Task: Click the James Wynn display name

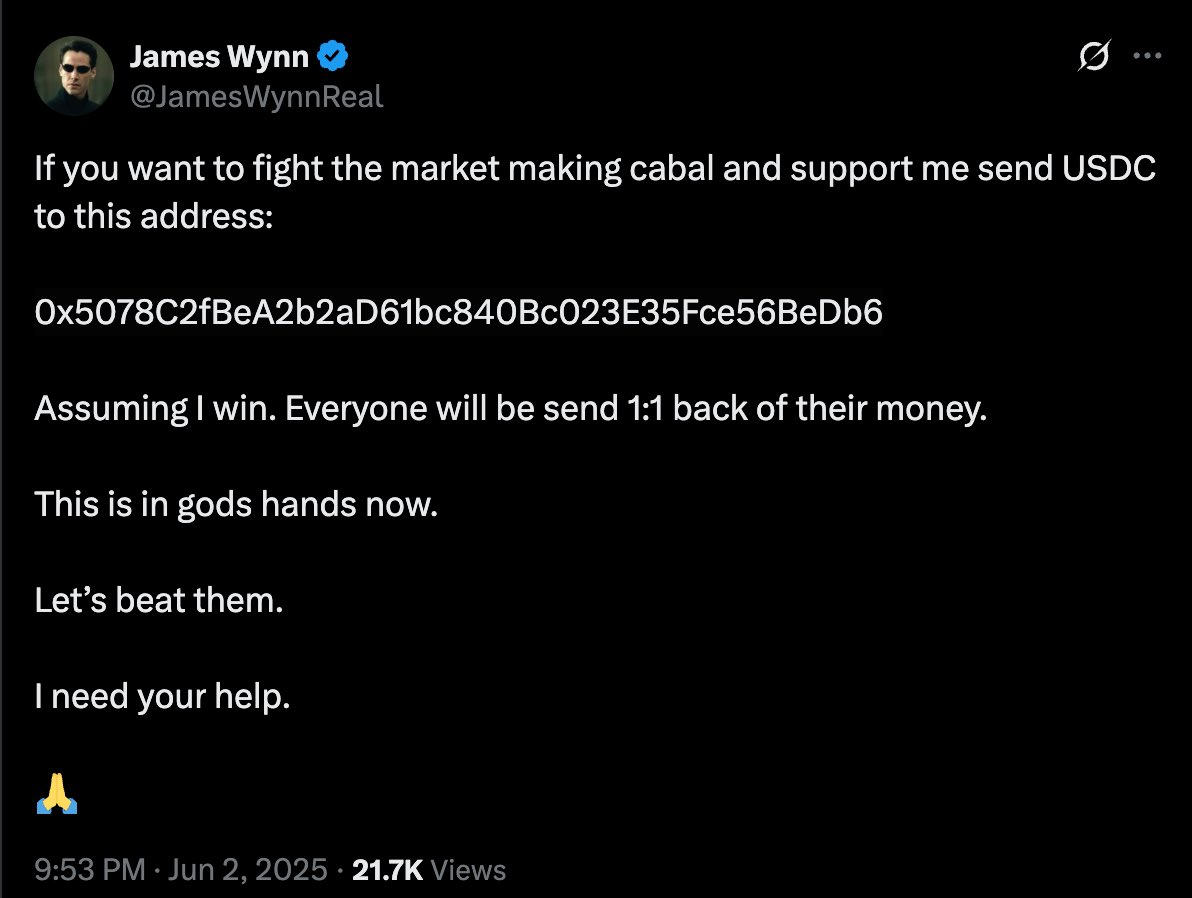Action: point(219,56)
